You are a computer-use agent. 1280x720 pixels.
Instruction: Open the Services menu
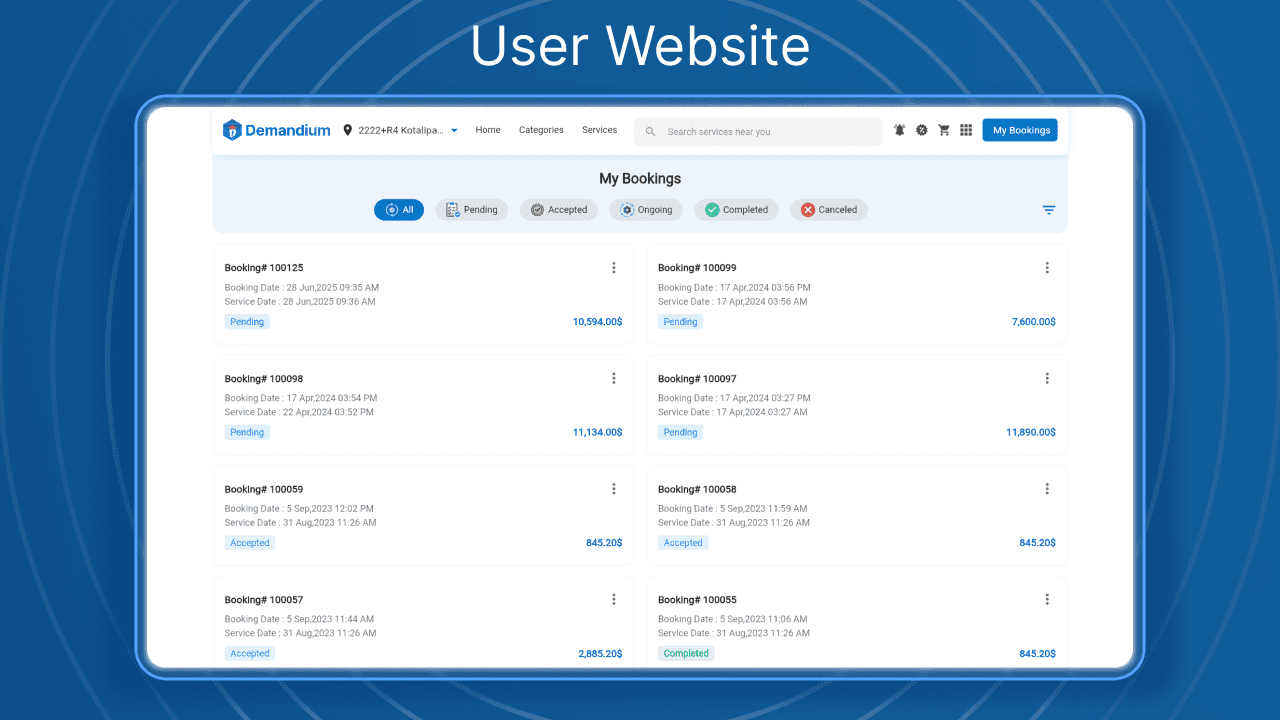point(599,130)
